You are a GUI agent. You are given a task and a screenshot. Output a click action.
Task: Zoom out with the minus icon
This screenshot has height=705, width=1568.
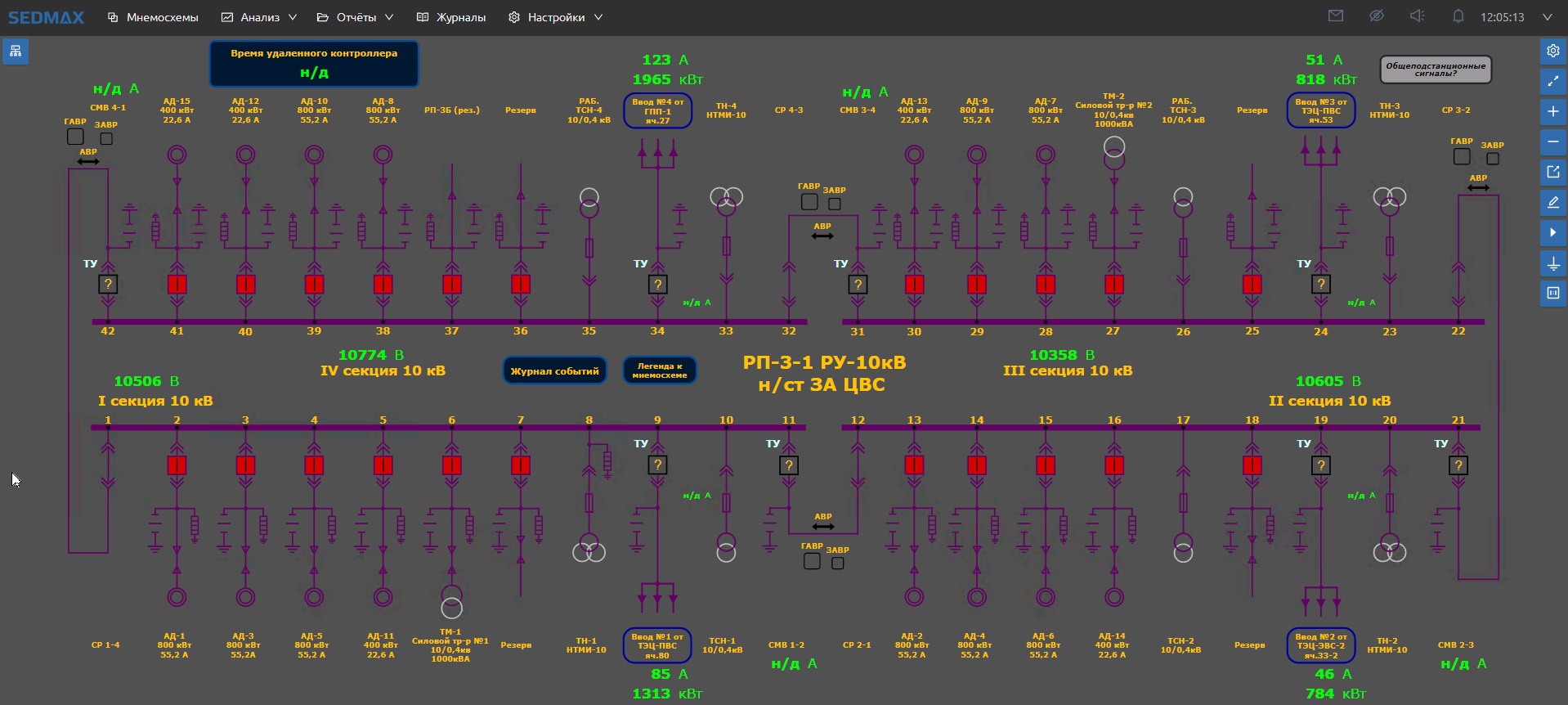1552,141
